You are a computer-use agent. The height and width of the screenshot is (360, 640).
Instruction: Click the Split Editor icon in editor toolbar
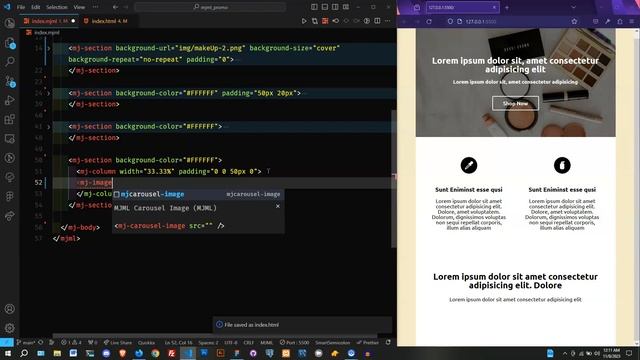click(x=377, y=21)
